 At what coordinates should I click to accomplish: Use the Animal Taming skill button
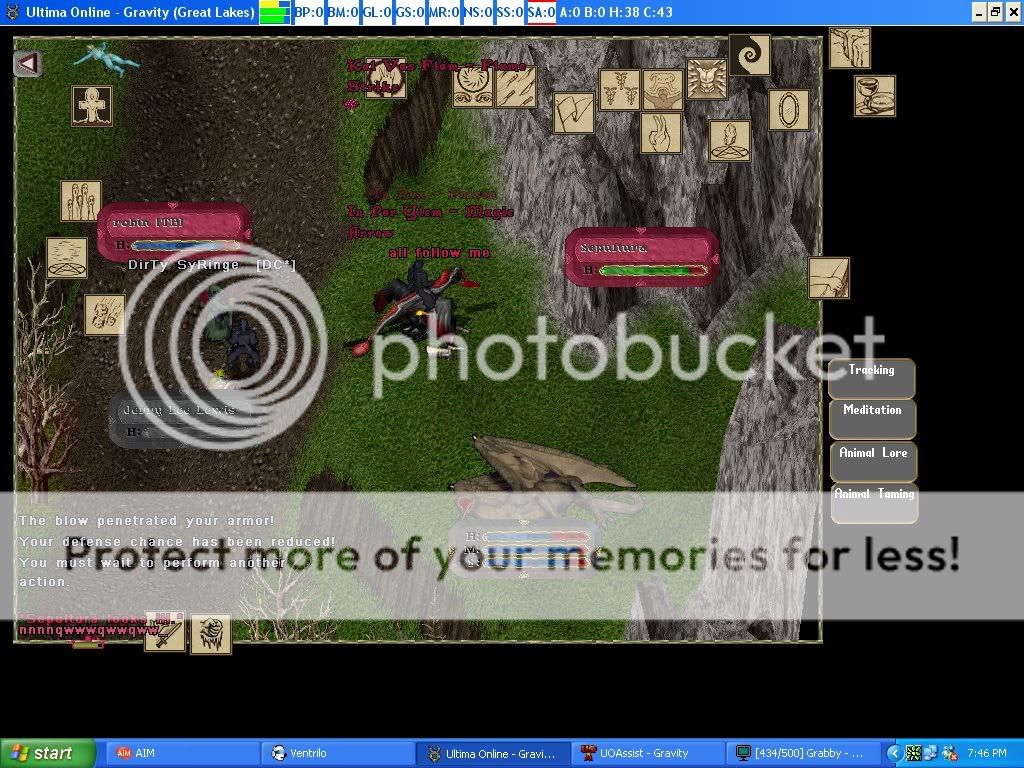[874, 504]
